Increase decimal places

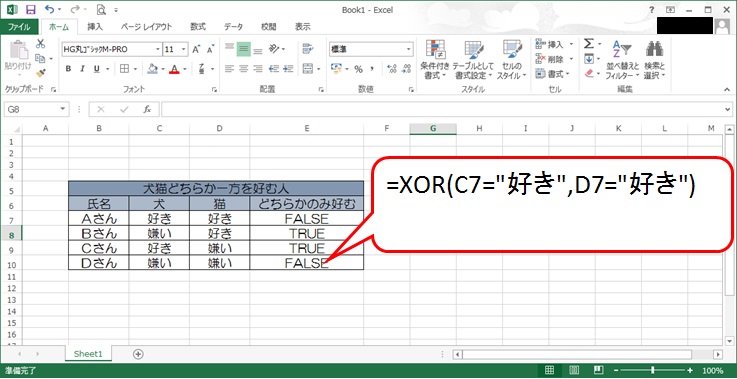tap(392, 69)
